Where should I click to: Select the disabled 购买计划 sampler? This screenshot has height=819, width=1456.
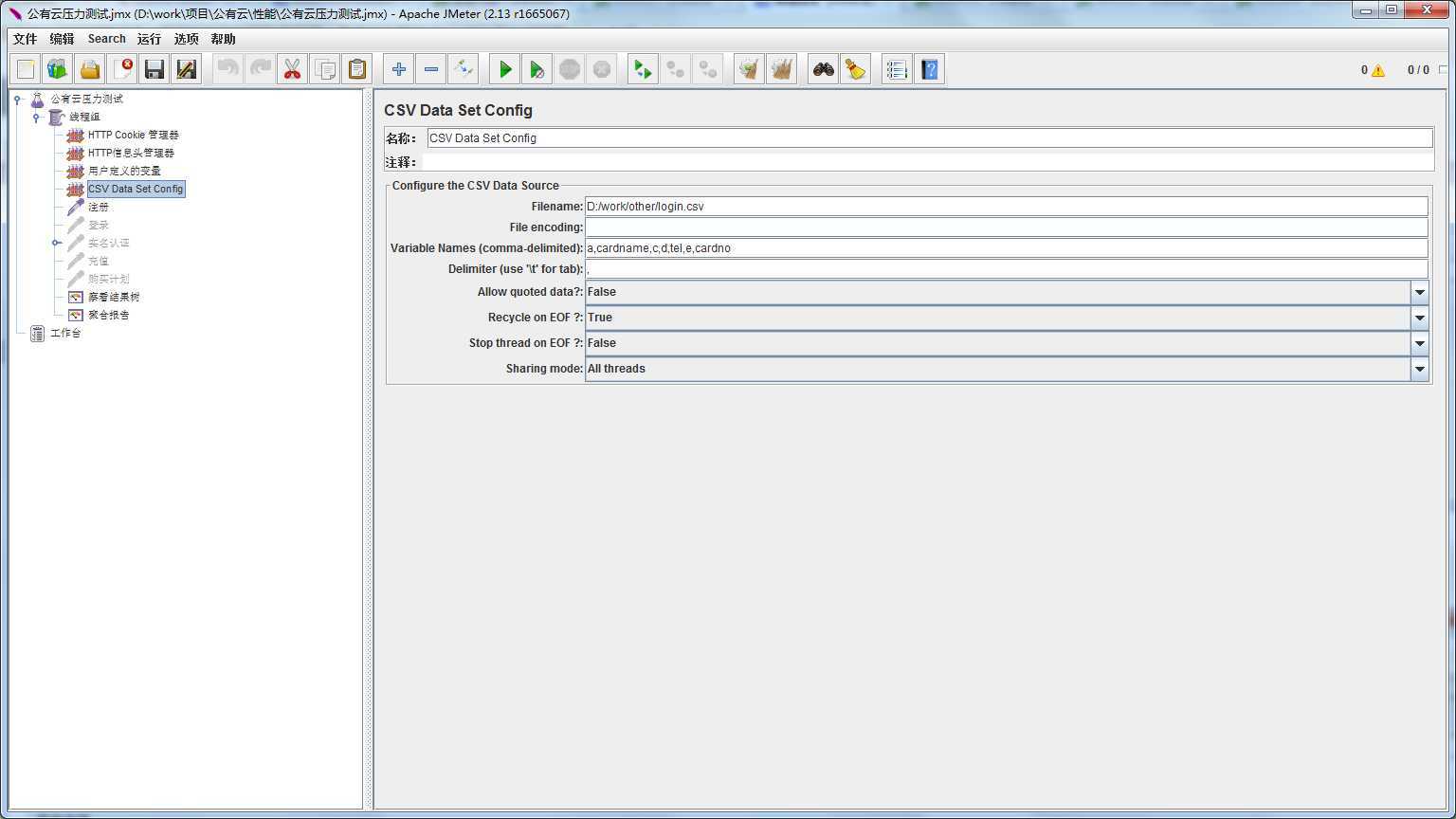[x=108, y=279]
